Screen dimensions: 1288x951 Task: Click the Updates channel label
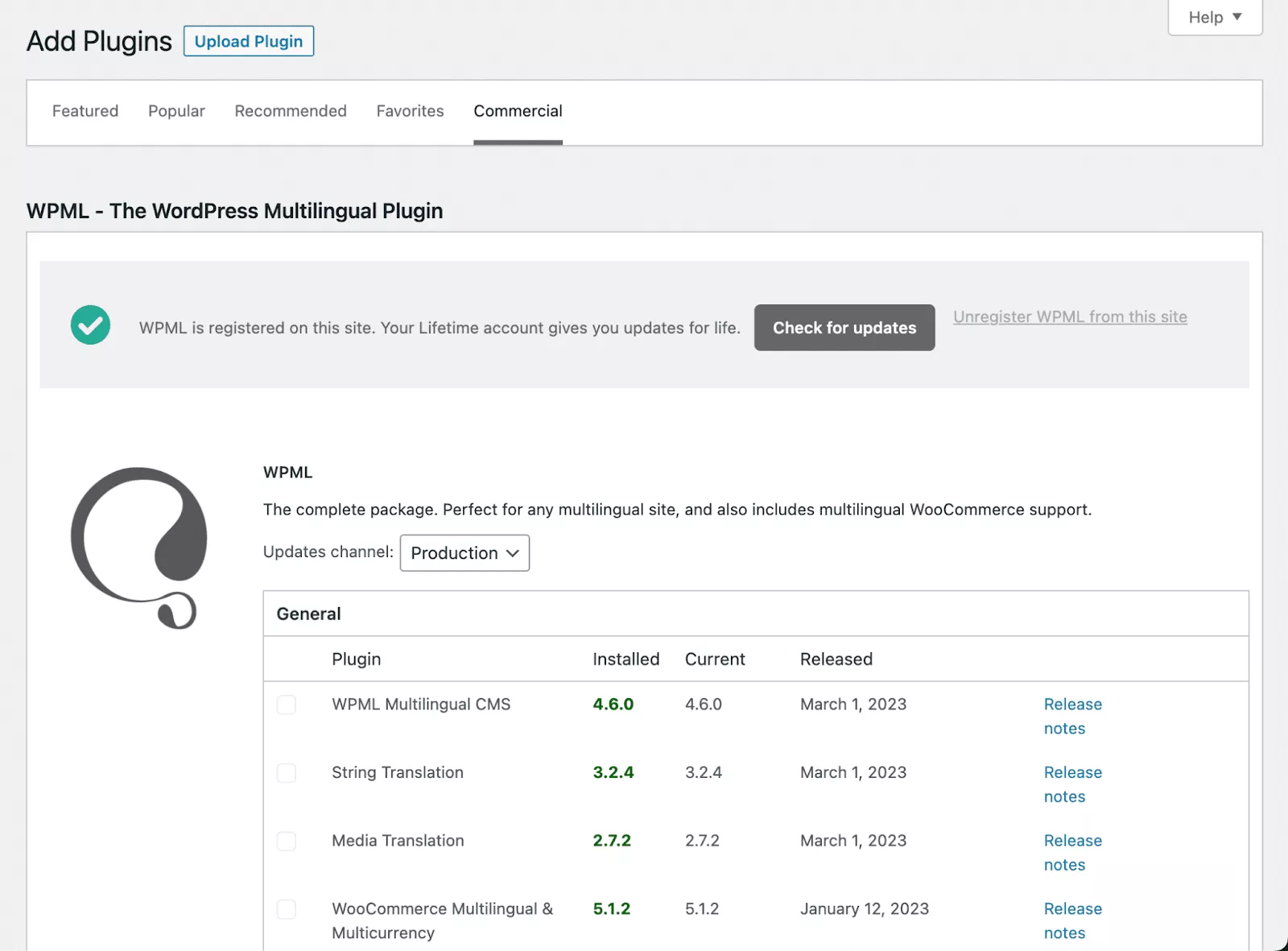328,552
